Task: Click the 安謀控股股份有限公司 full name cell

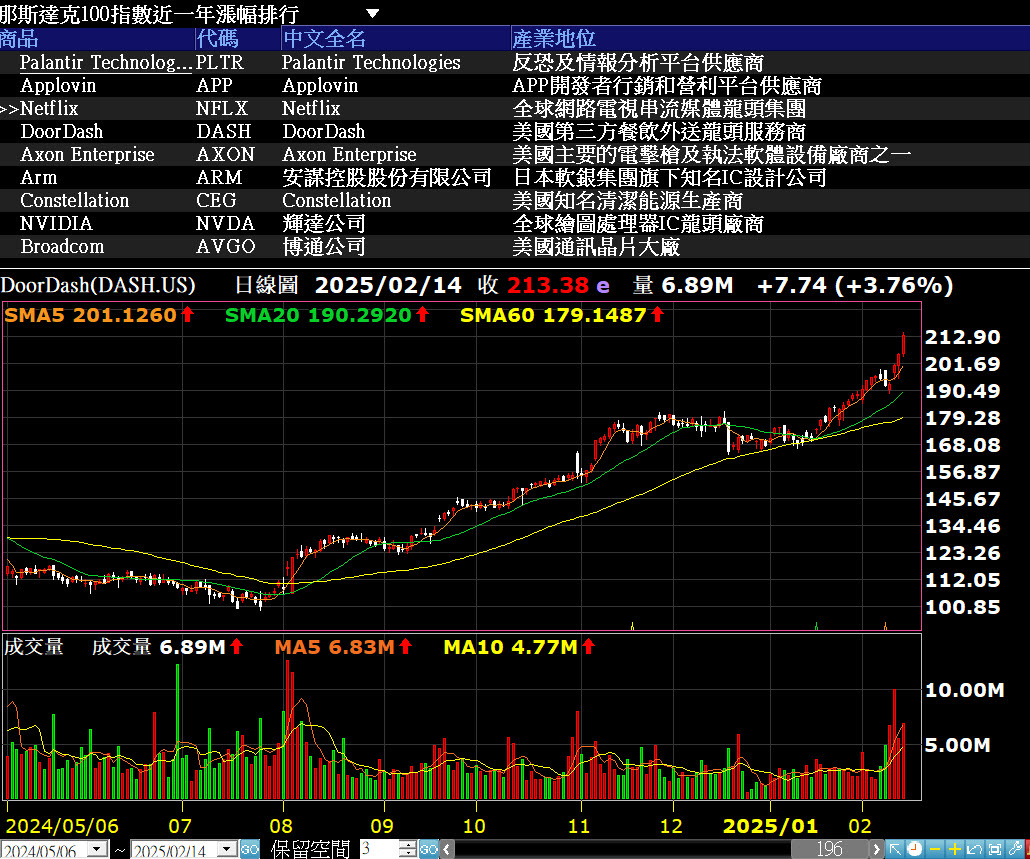Action: (387, 177)
